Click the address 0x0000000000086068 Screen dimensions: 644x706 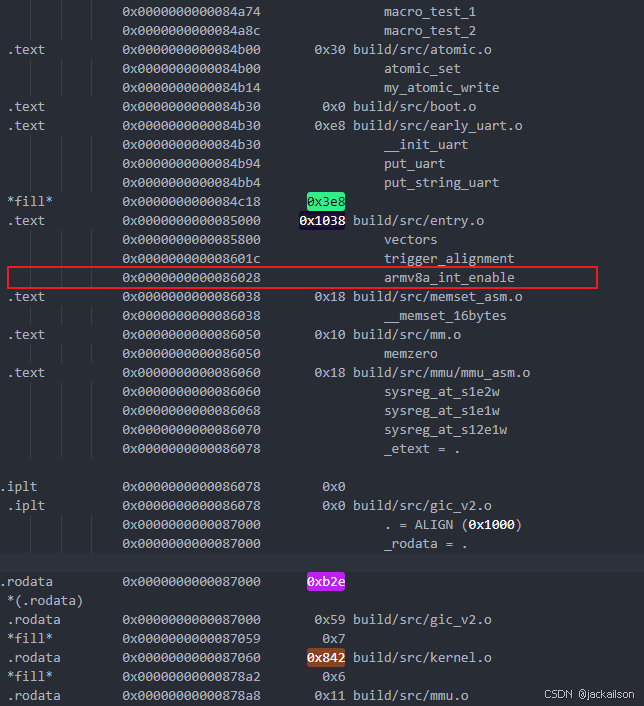pos(191,411)
